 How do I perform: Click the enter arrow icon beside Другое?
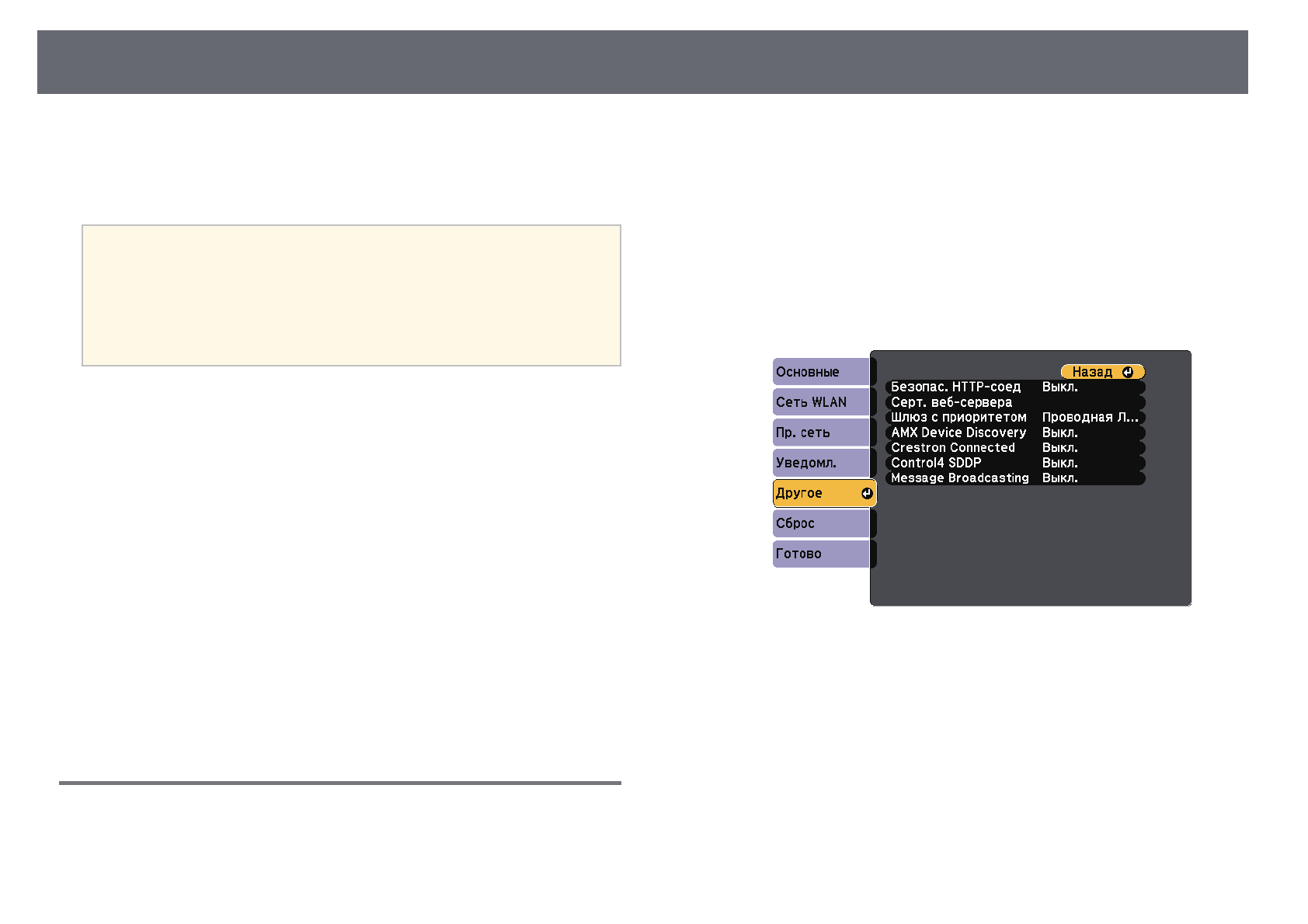point(867,494)
